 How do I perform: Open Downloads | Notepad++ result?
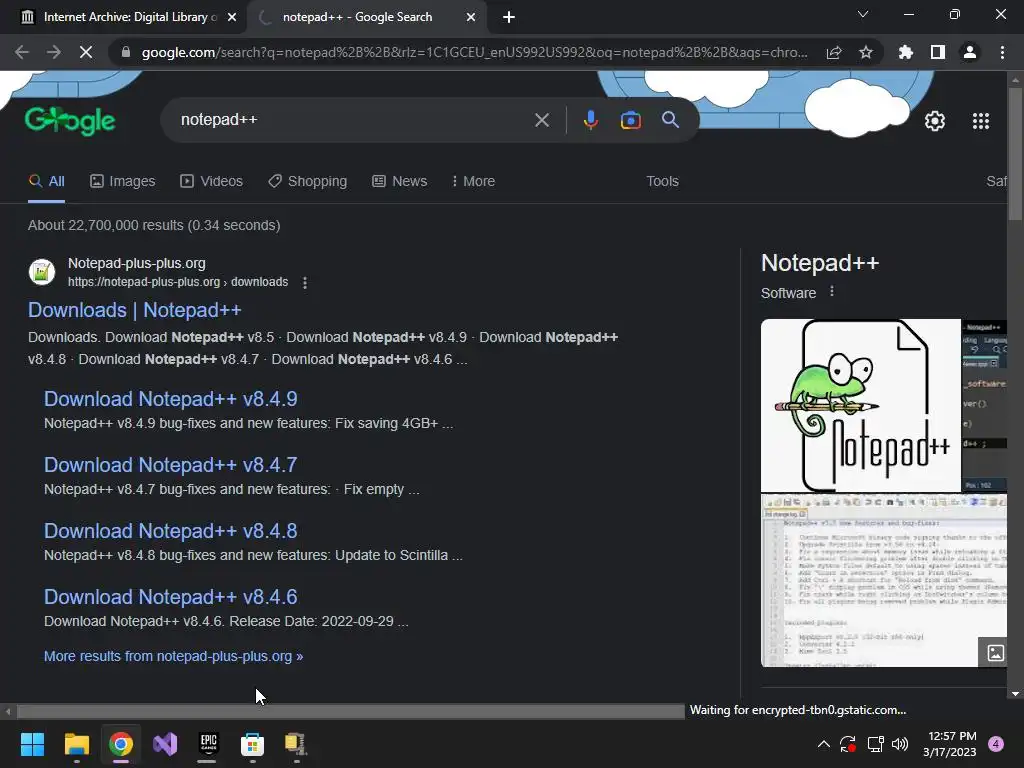pos(135,310)
